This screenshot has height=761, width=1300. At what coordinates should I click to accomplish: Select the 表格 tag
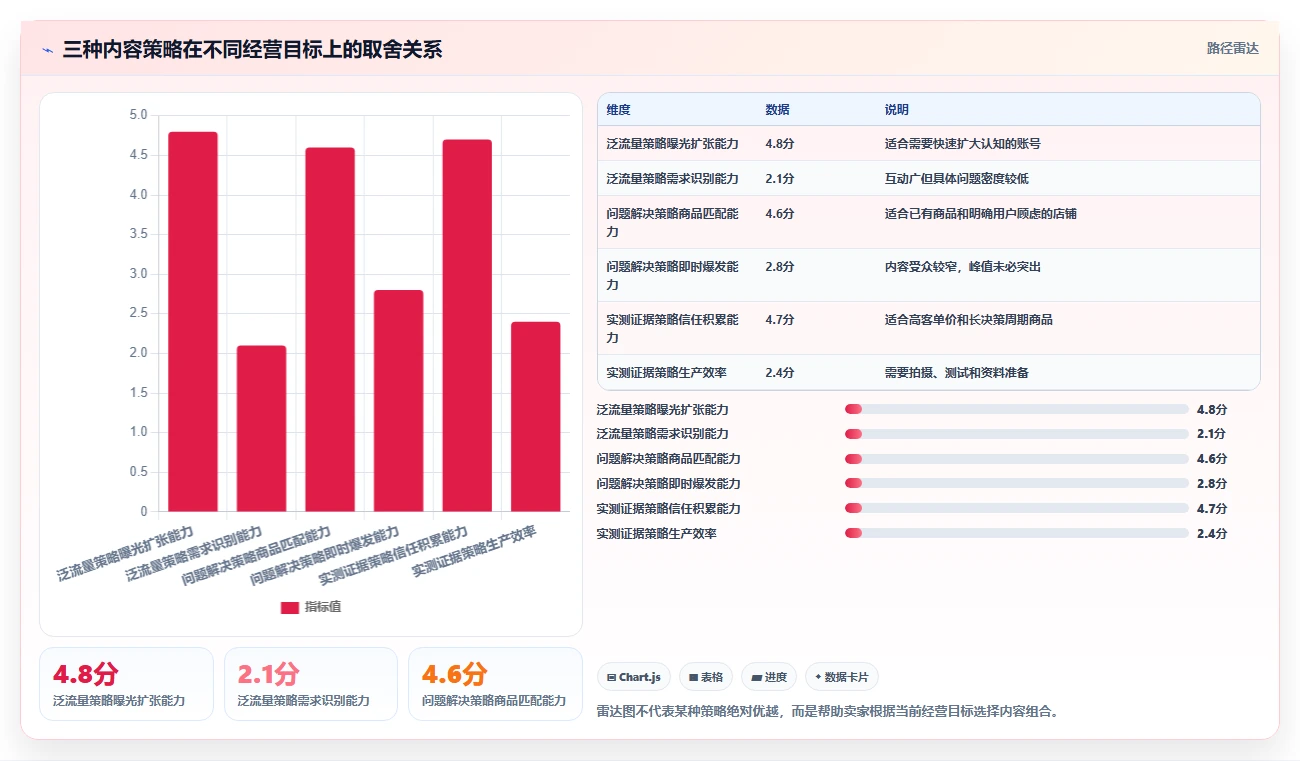click(706, 677)
